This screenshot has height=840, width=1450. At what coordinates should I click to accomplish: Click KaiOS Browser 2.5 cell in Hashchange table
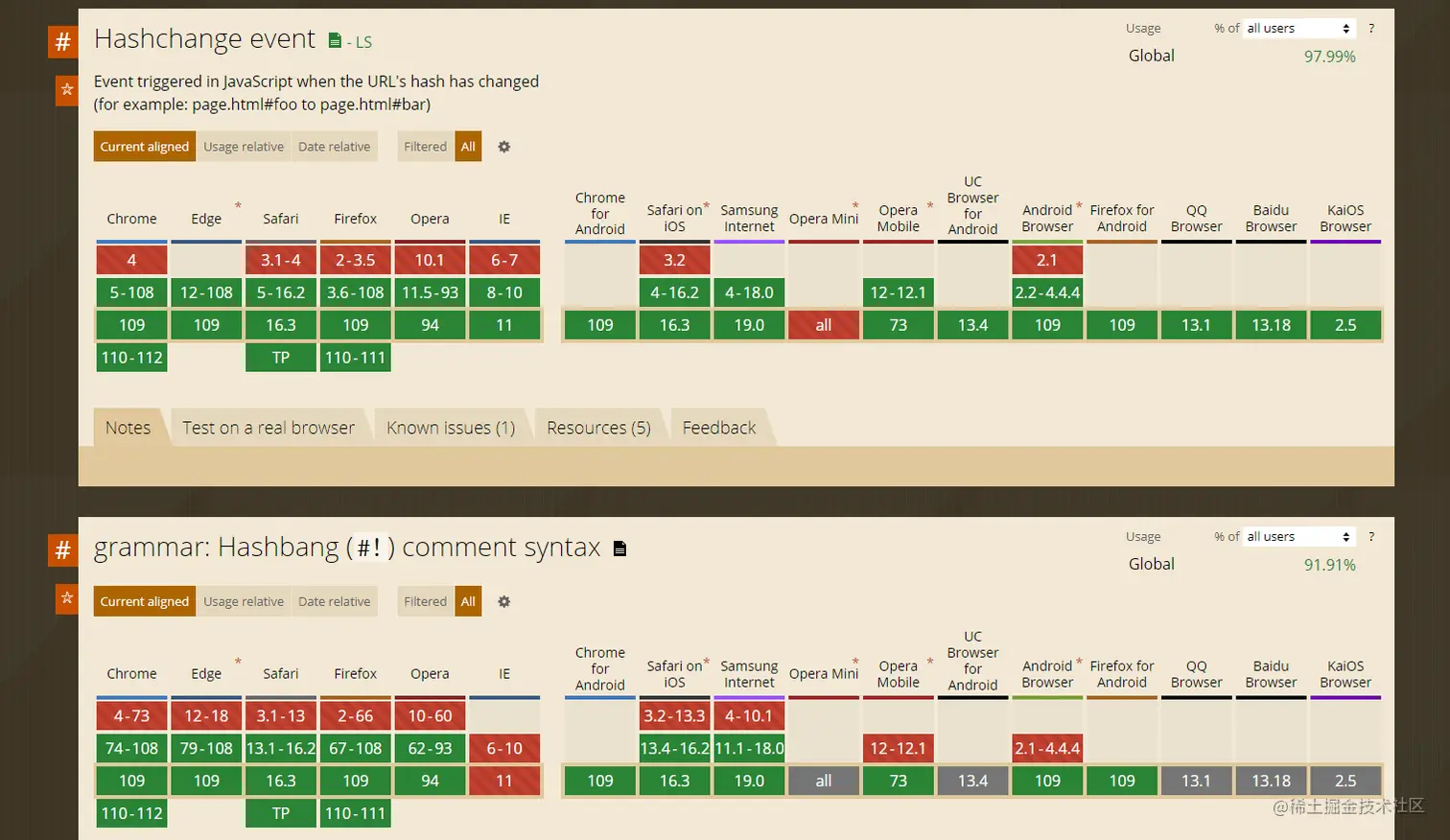1345,325
